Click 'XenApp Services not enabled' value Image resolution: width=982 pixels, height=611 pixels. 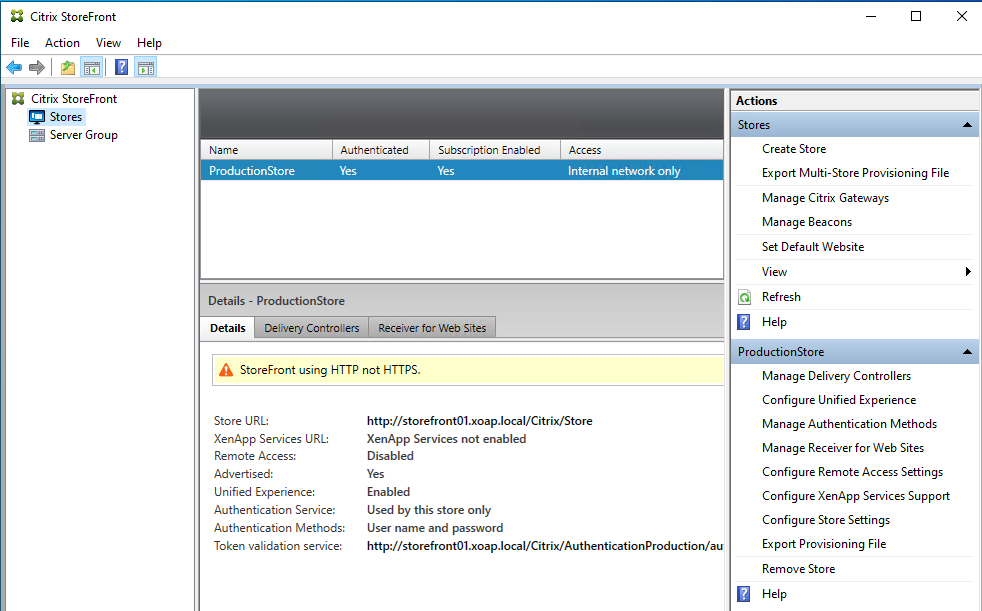[x=446, y=439]
